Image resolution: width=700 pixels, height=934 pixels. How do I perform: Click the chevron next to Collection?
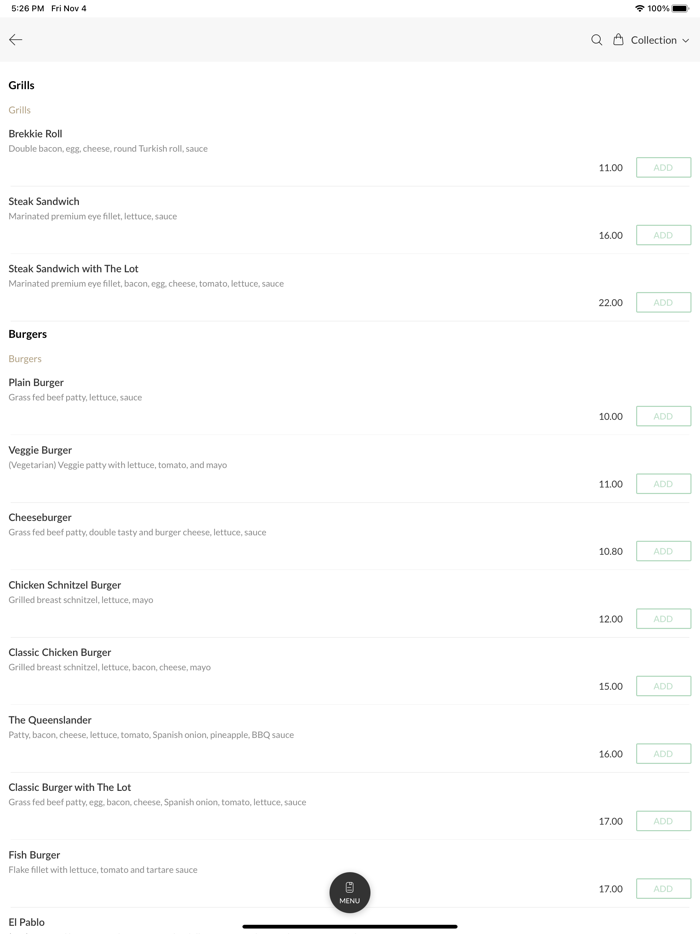point(686,41)
